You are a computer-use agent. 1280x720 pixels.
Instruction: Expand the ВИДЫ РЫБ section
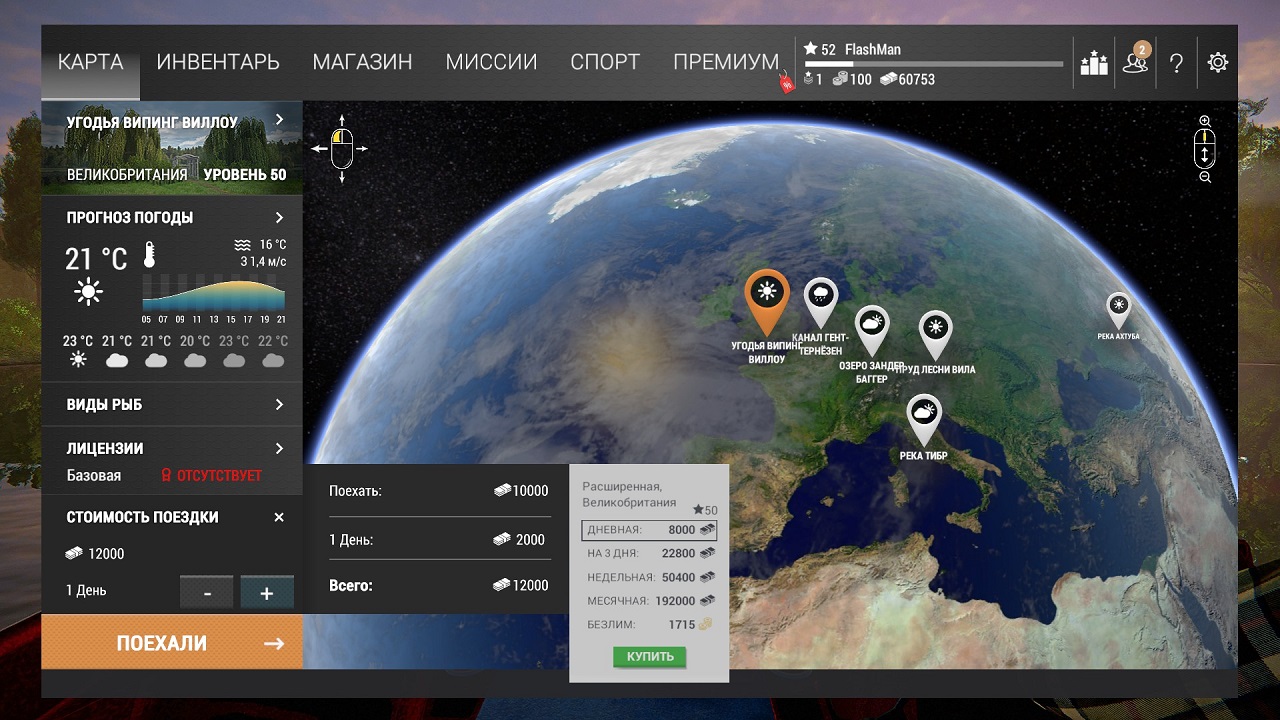(279, 405)
